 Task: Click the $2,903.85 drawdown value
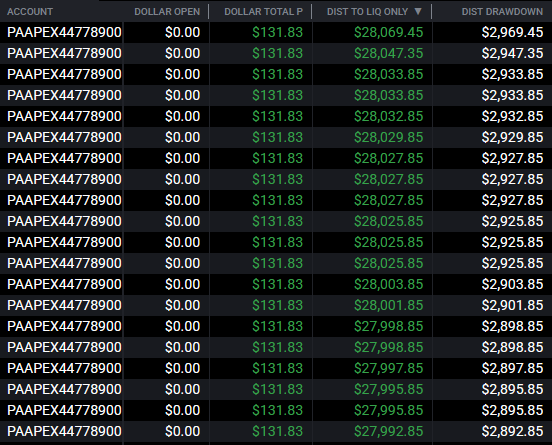(x=512, y=284)
